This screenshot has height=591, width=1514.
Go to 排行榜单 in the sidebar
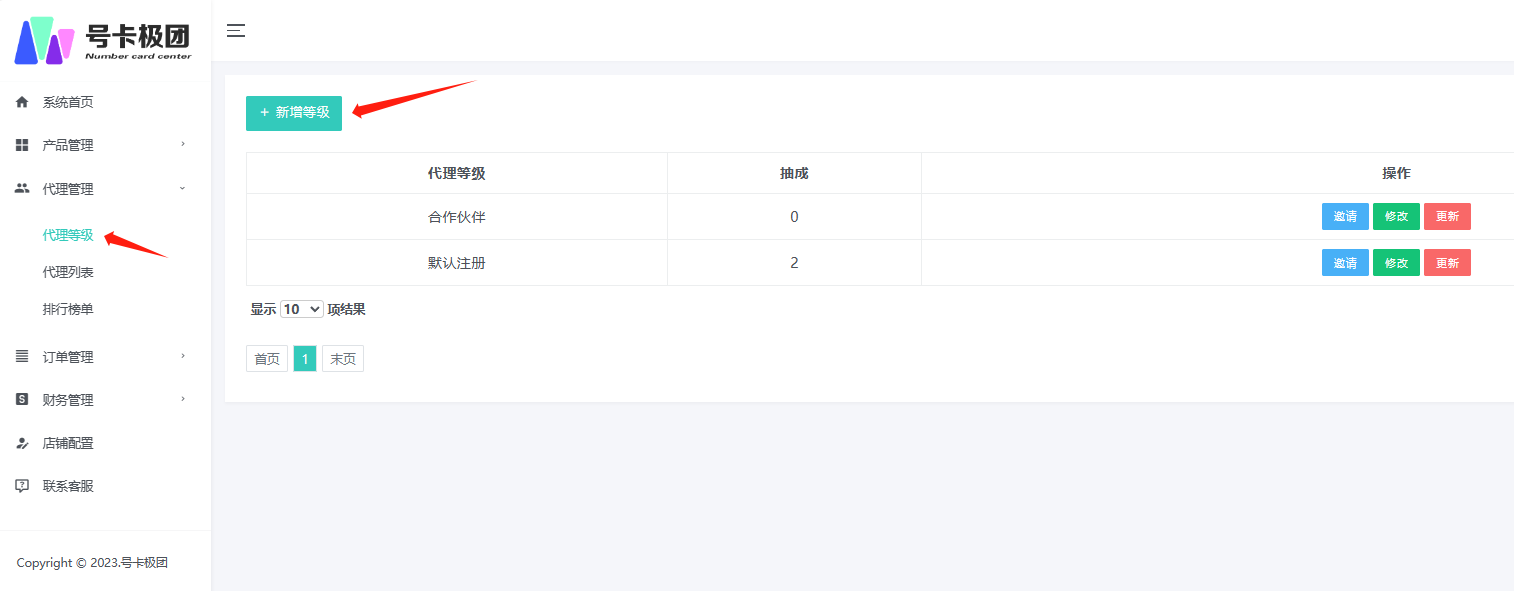click(x=68, y=310)
